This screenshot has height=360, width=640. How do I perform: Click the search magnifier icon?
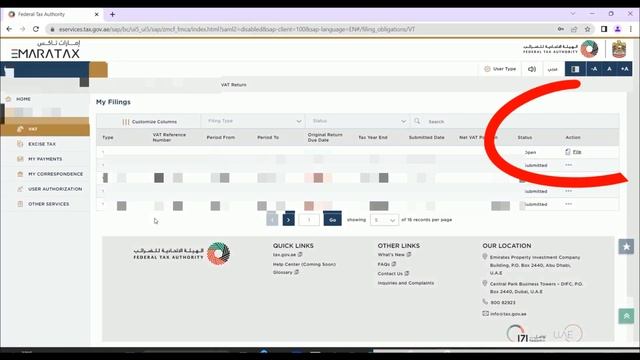417,121
